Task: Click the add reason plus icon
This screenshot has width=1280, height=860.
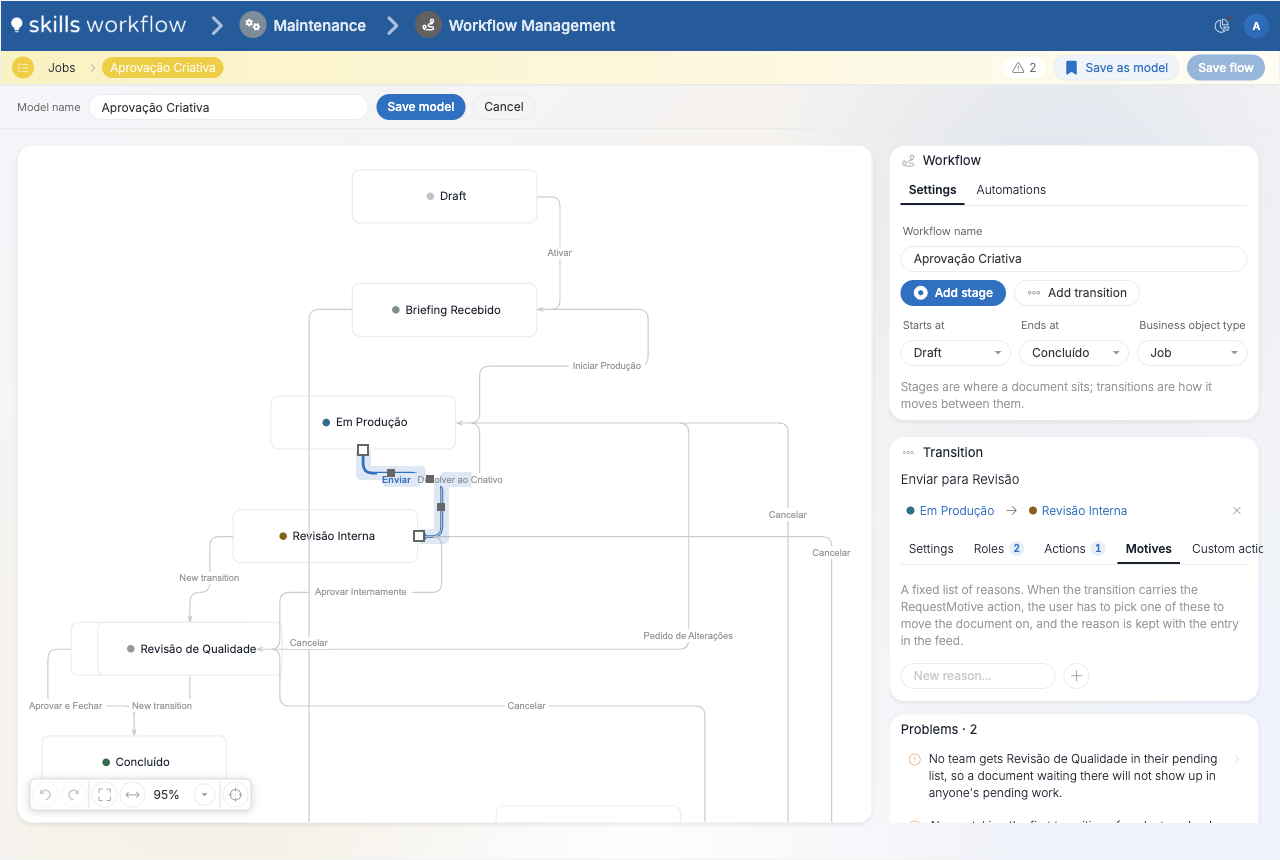Action: click(x=1076, y=676)
